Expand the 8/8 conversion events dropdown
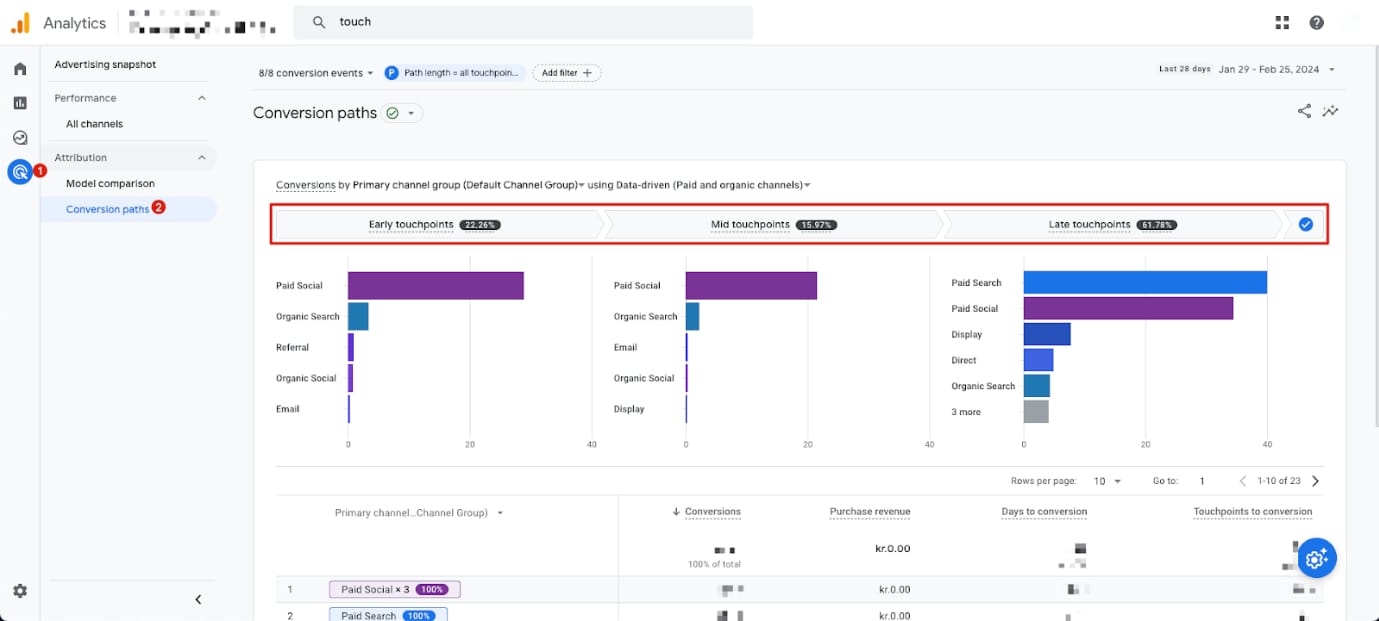1379x621 pixels. pos(316,73)
